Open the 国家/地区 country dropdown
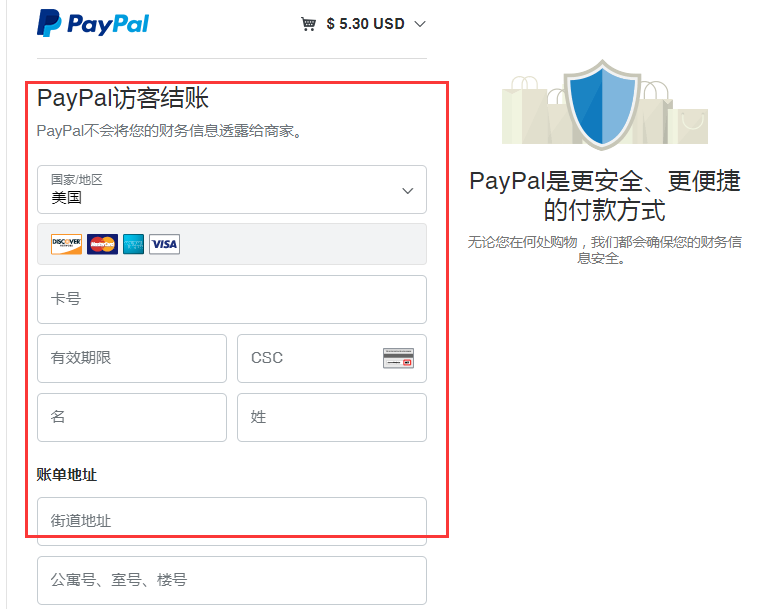762x609 pixels. point(231,190)
